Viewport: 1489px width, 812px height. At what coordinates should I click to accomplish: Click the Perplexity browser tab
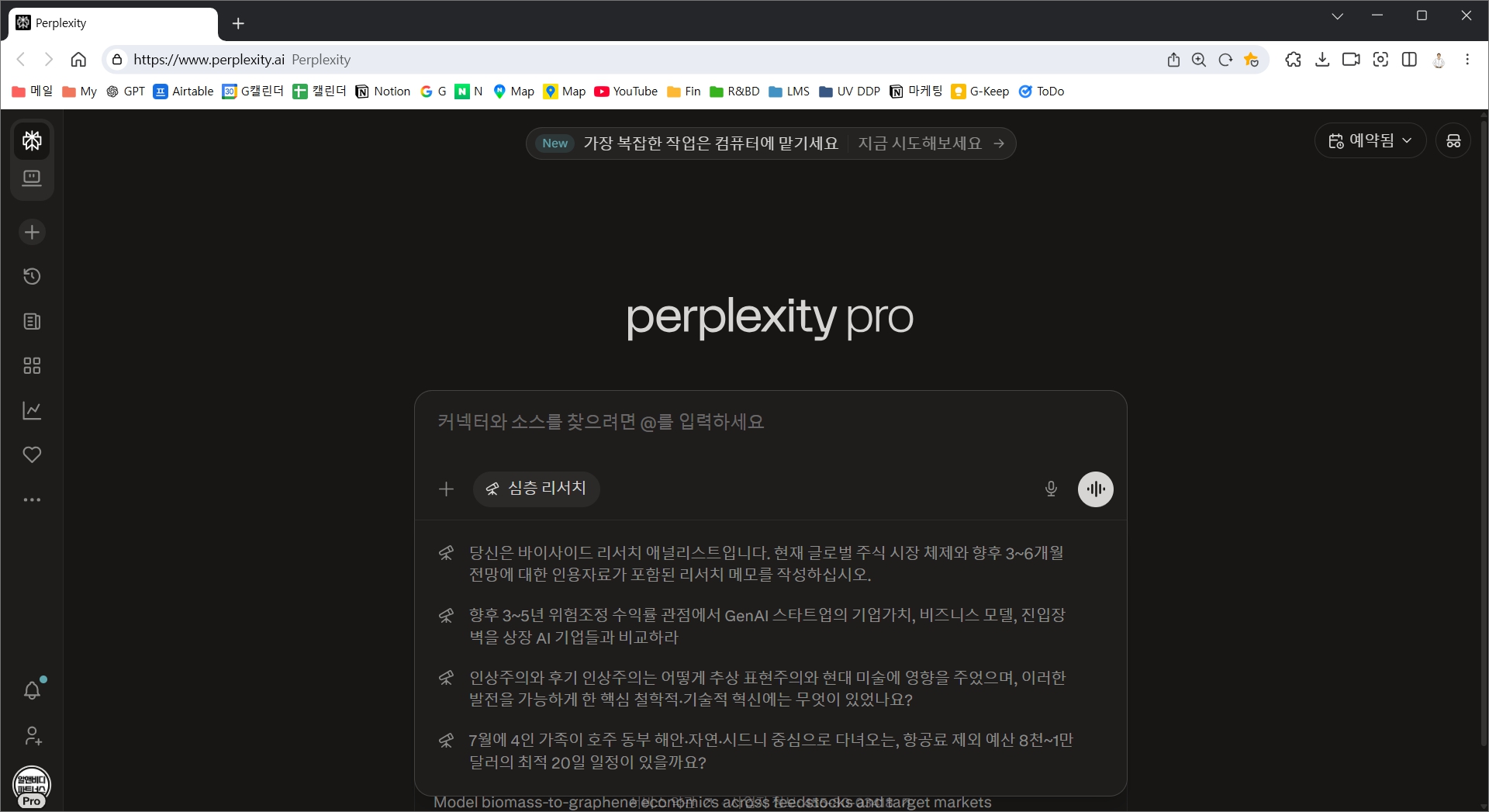113,23
